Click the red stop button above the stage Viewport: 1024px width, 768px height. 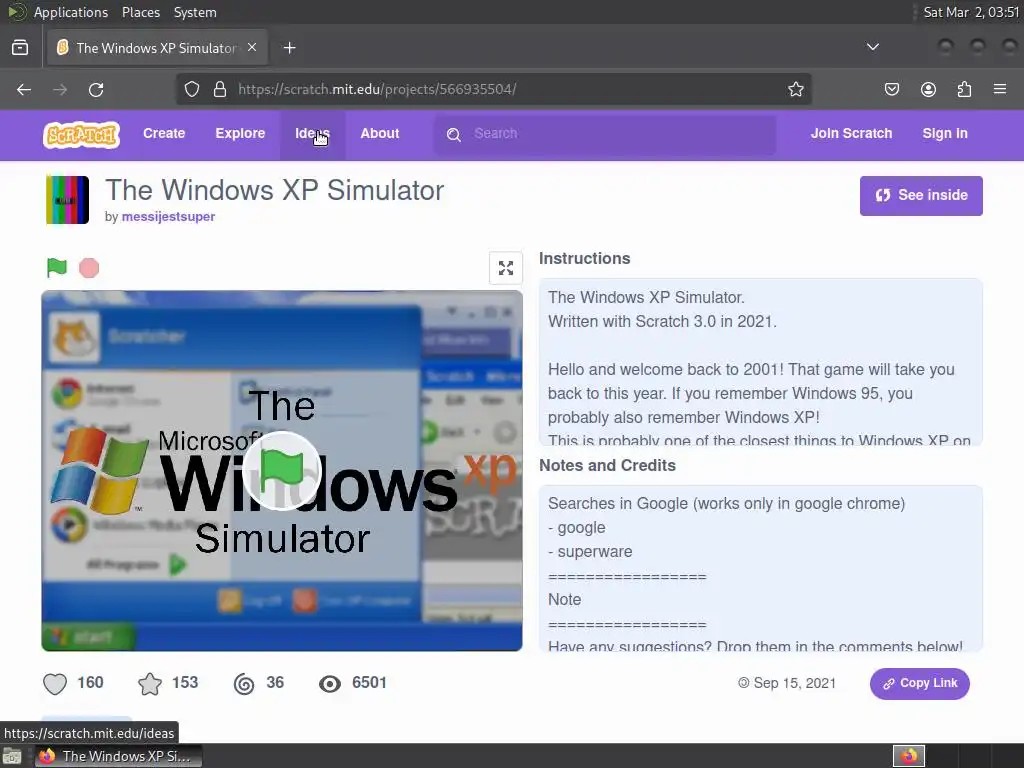point(89,268)
